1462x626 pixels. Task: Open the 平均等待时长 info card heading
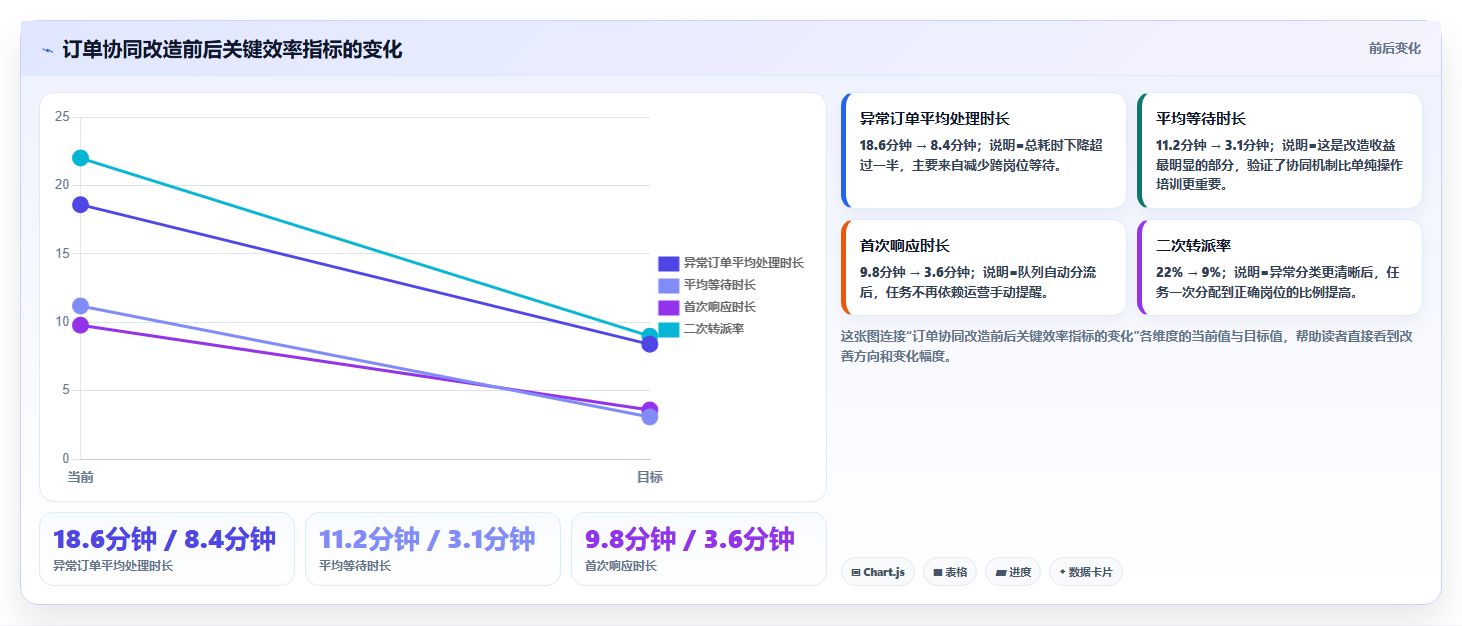[x=1201, y=118]
